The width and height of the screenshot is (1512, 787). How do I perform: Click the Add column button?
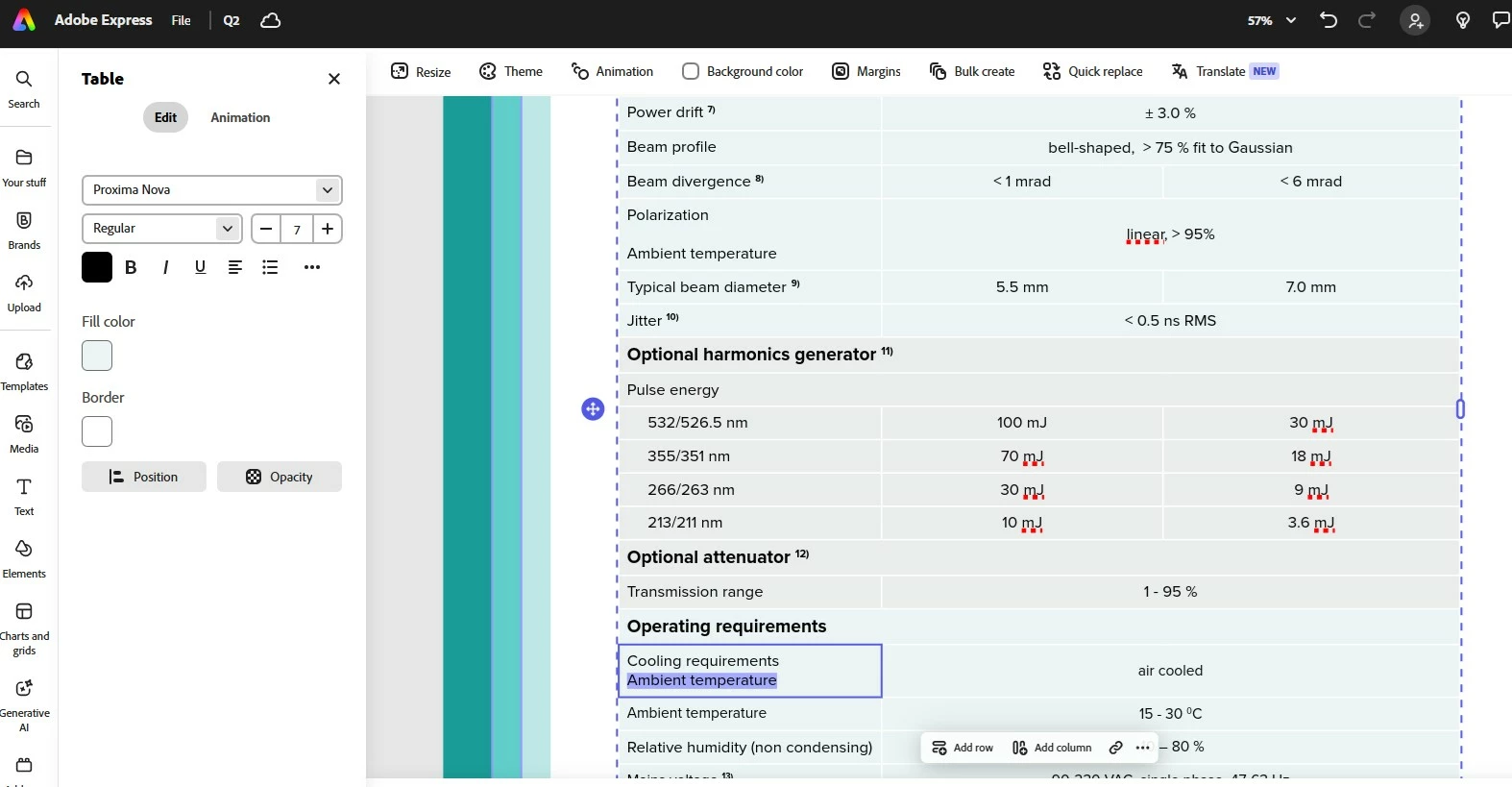click(1052, 748)
